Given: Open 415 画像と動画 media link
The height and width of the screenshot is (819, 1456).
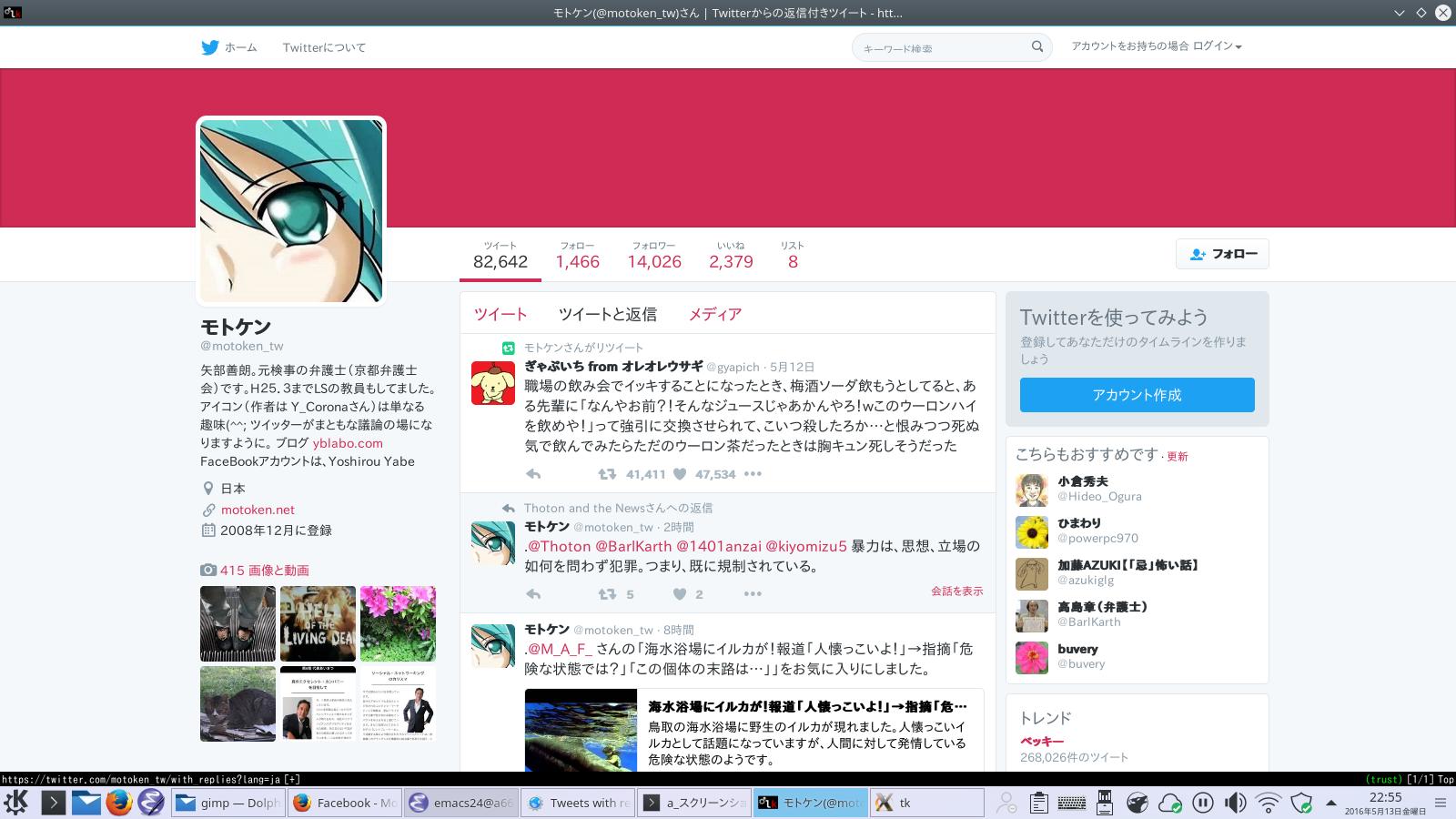Looking at the screenshot, I should 264,571.
